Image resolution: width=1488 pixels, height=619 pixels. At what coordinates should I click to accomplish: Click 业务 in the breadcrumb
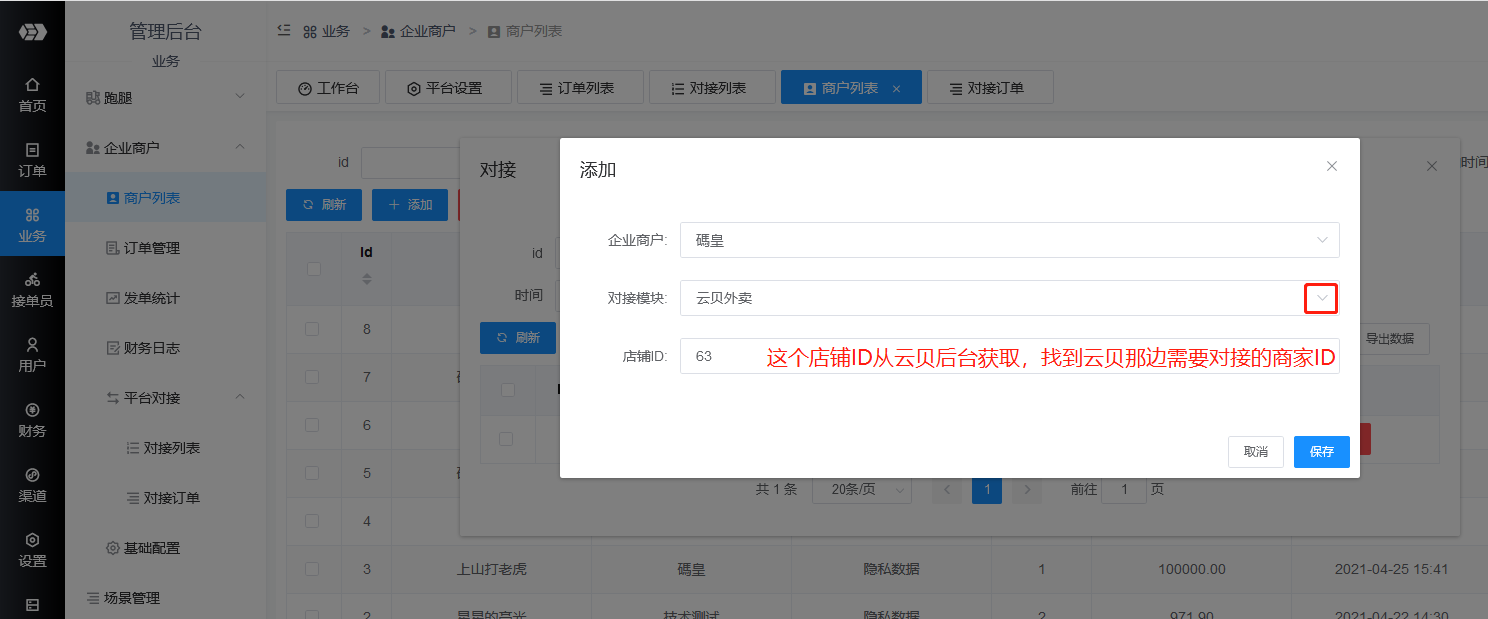coord(327,31)
